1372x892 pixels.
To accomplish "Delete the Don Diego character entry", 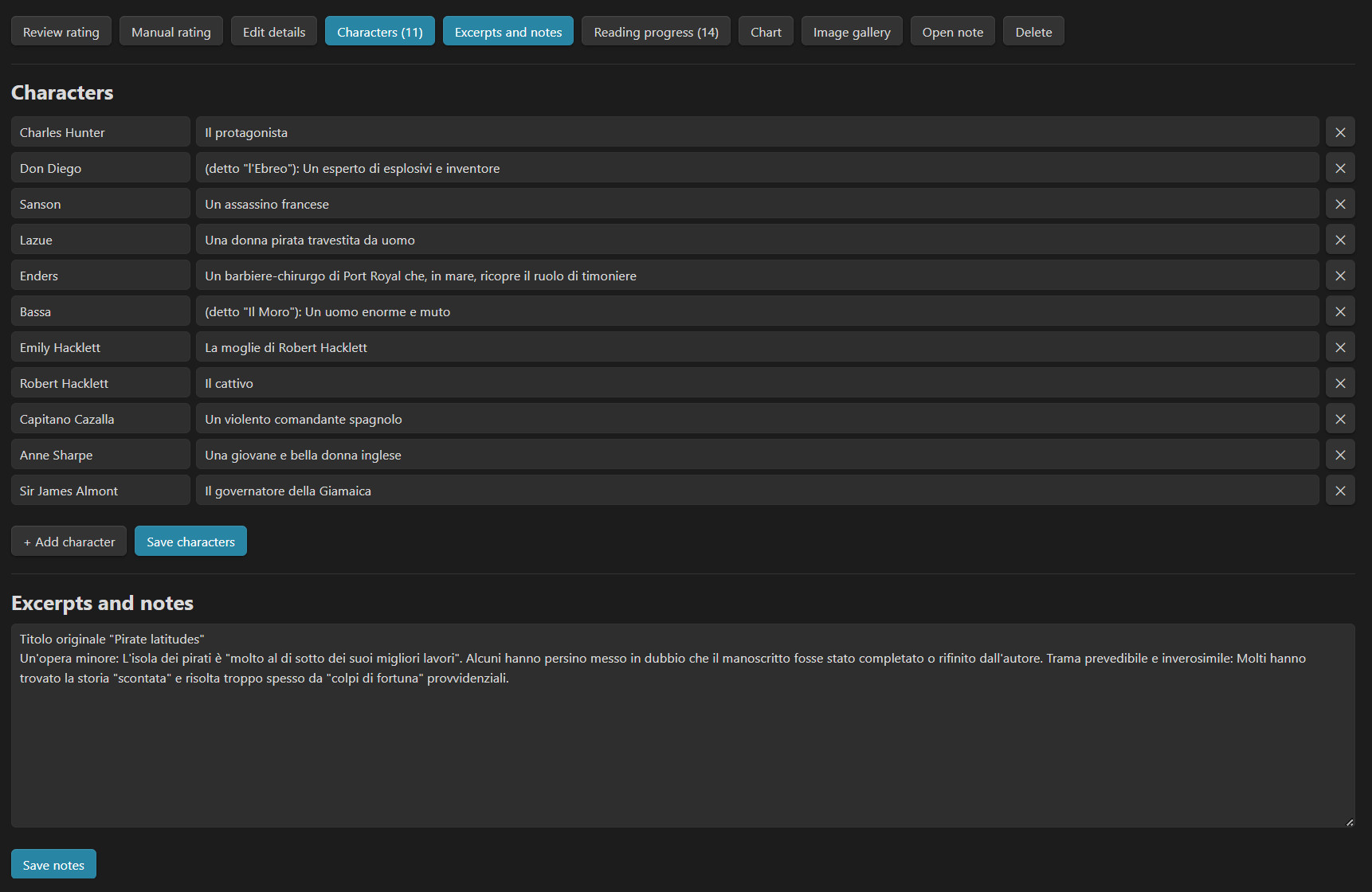I will [x=1340, y=168].
